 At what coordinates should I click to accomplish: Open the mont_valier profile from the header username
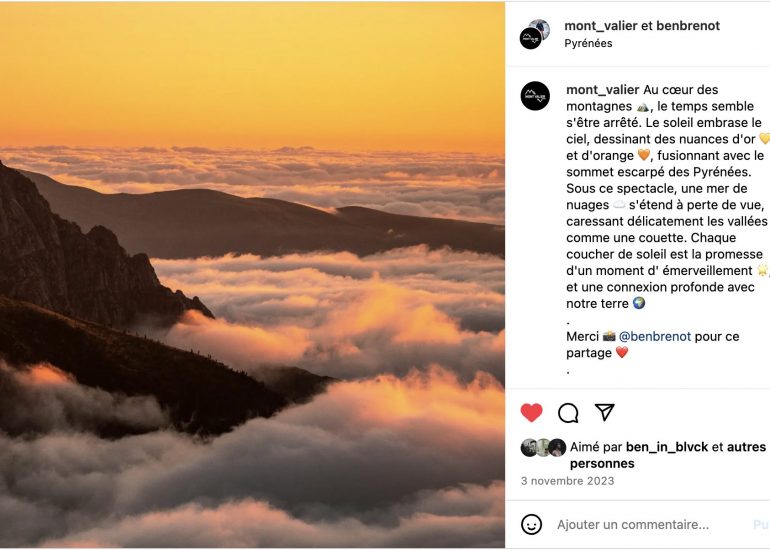(600, 26)
